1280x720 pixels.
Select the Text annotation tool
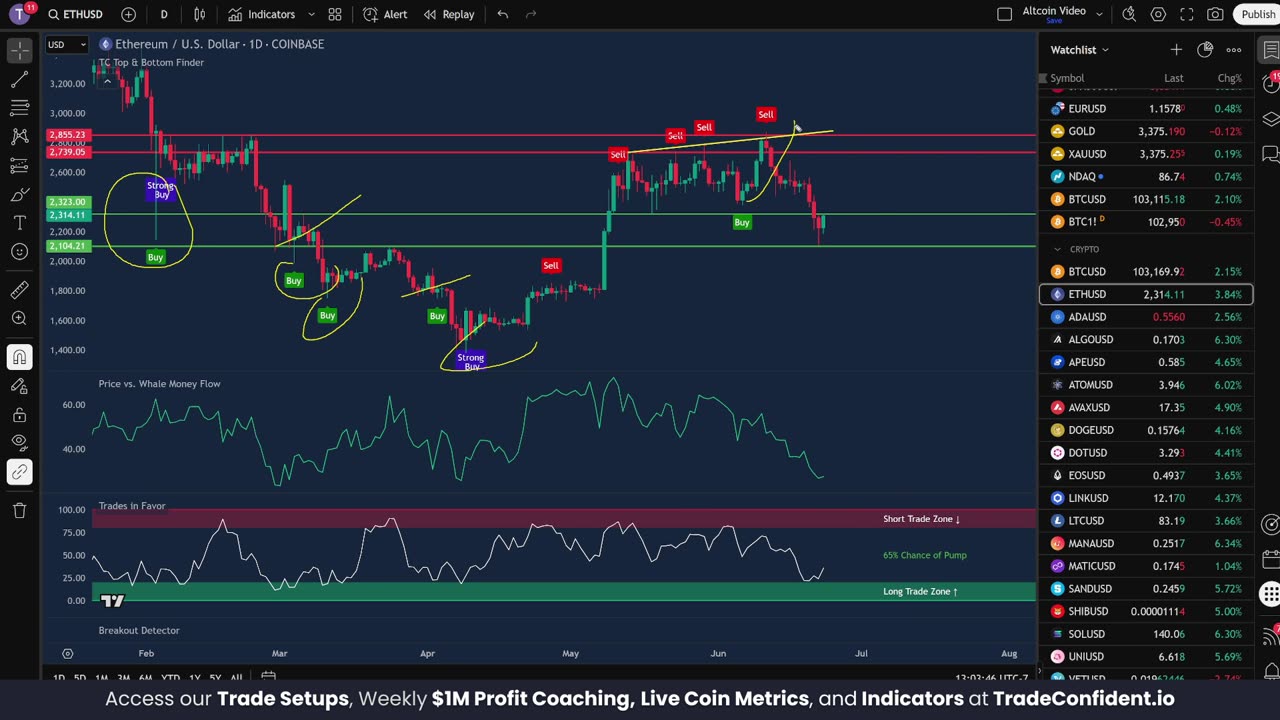pos(19,223)
